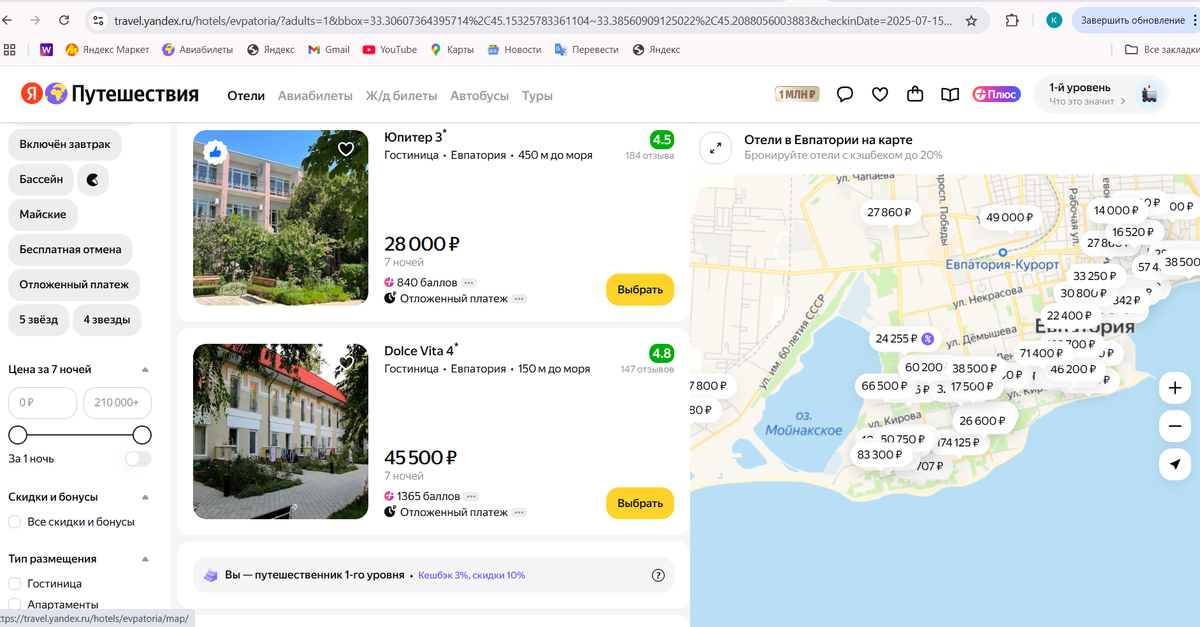Select the 49 000 ₽ map price marker
The height and width of the screenshot is (627, 1200).
pyautogui.click(x=1009, y=217)
